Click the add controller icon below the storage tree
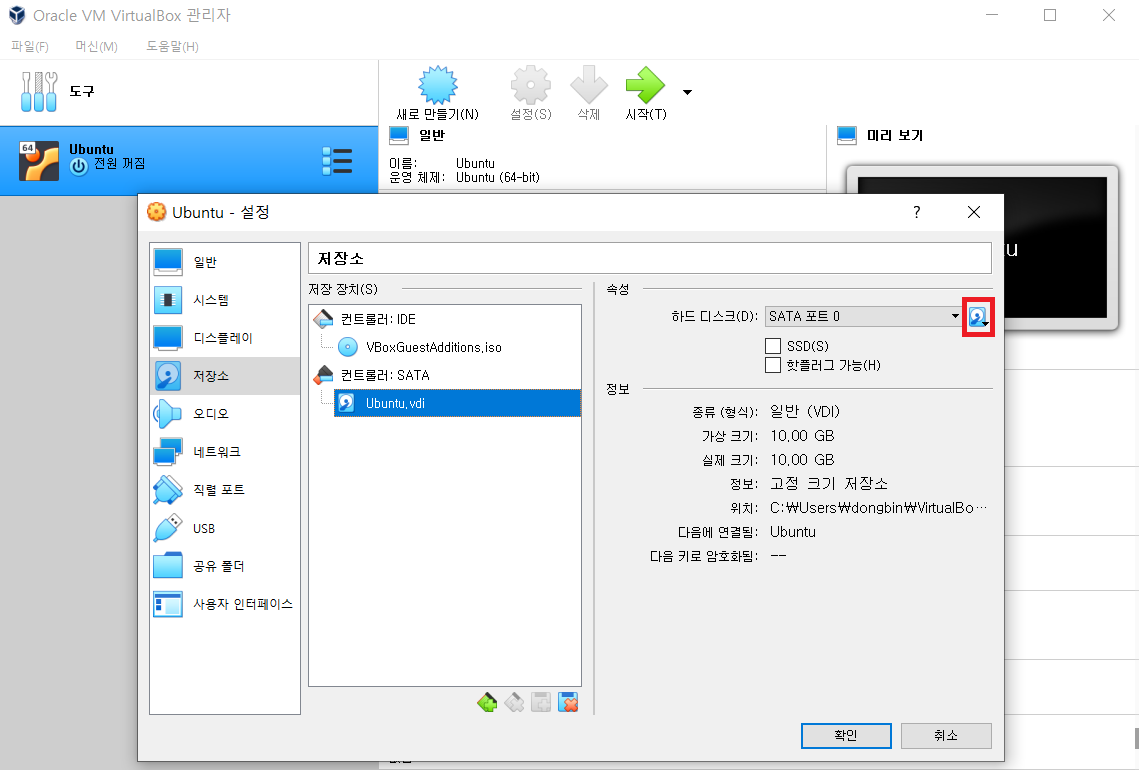Screen dimensions: 1139x770 point(487,702)
